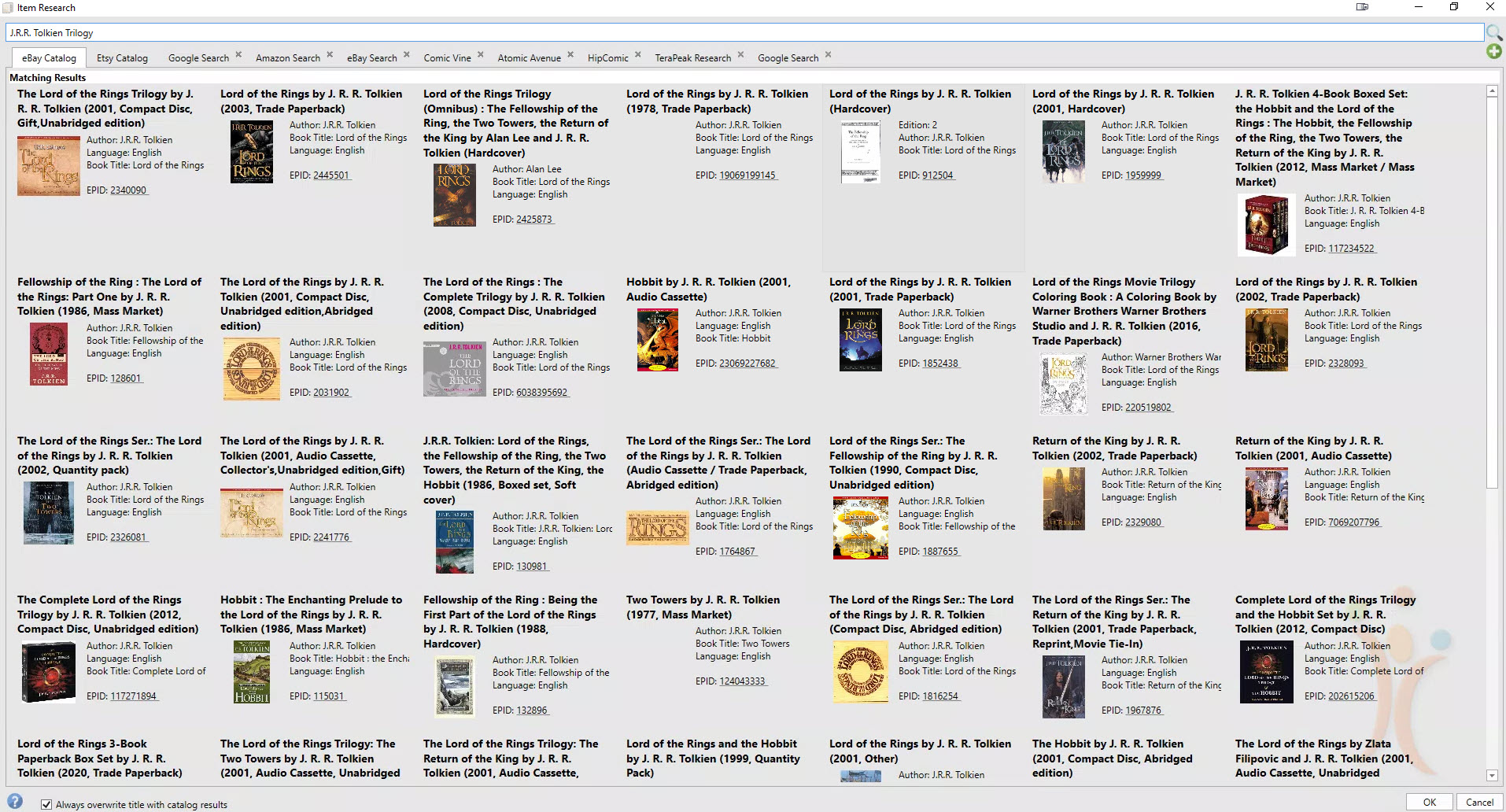Click the magnifier search icon

pos(1494,32)
